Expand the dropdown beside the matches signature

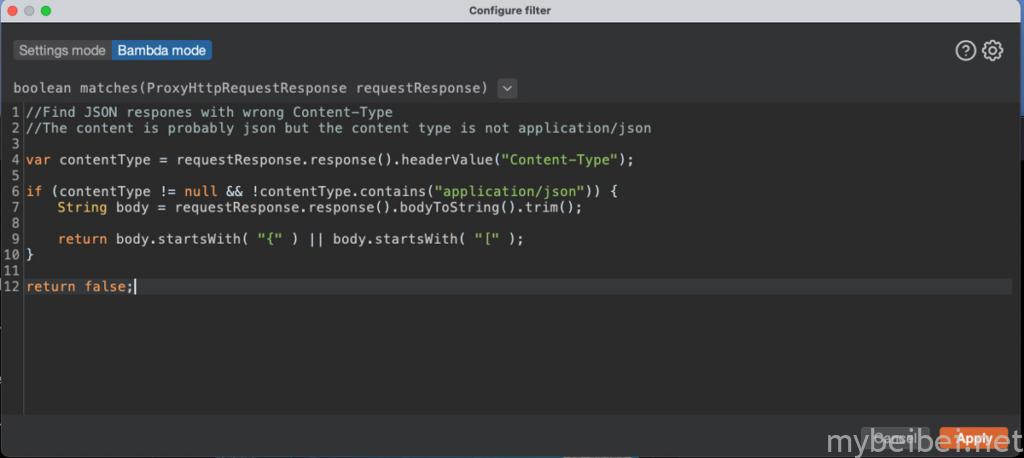(x=507, y=88)
